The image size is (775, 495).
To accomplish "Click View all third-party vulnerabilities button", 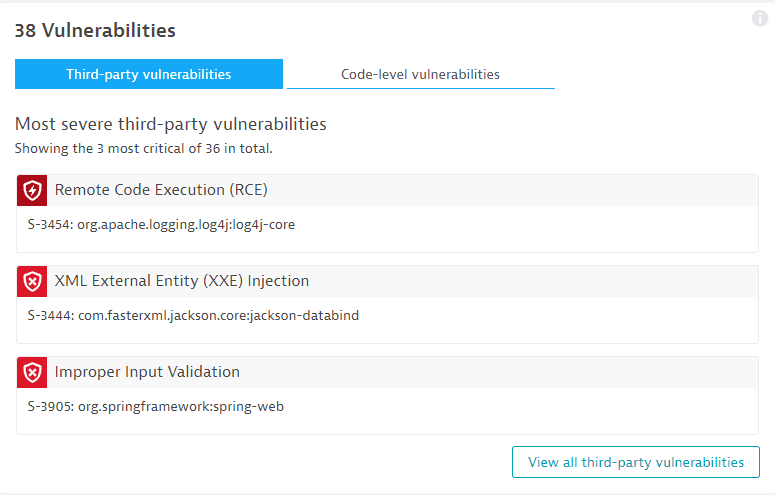I will [636, 462].
